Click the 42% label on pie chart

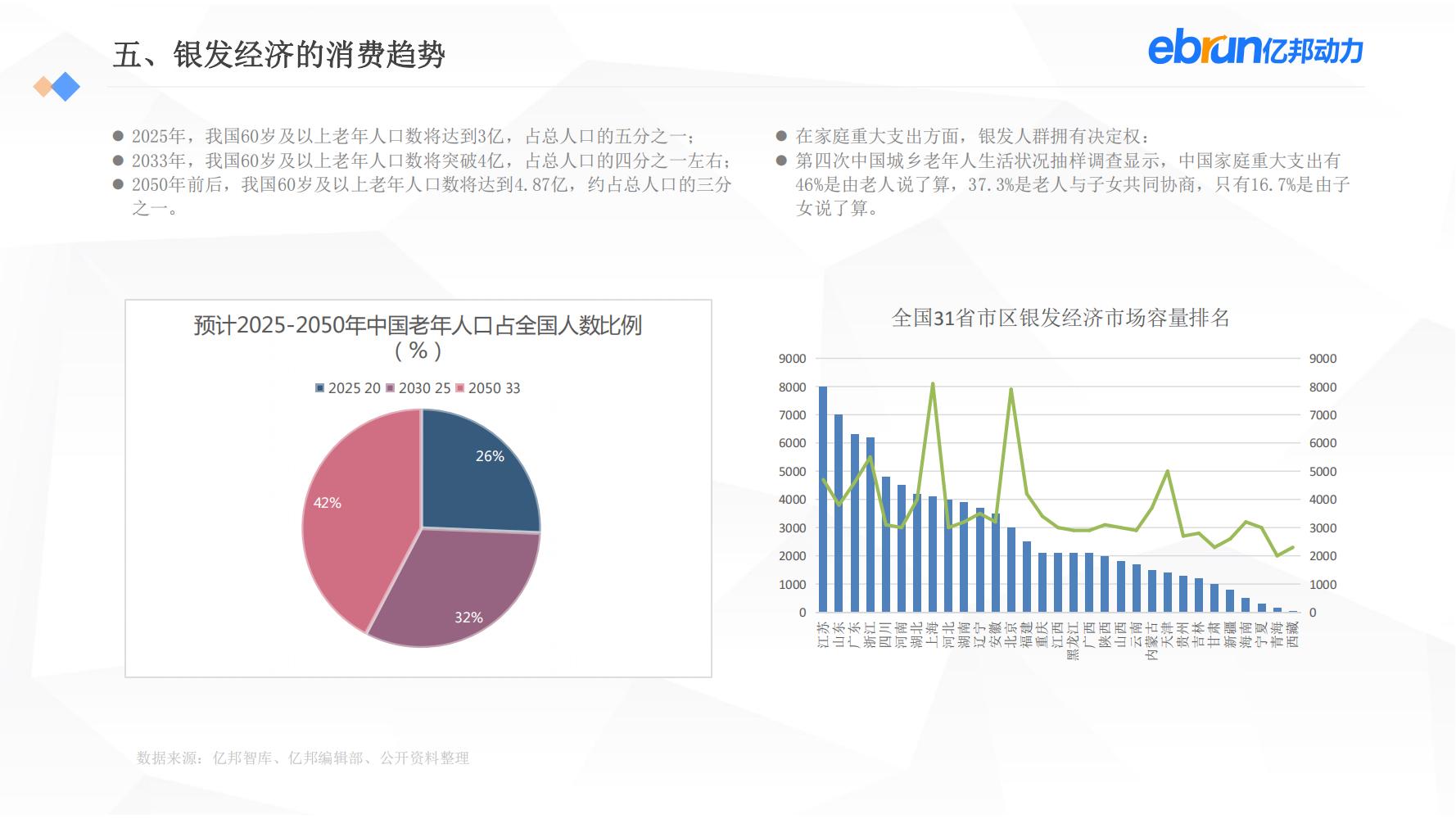tap(328, 504)
